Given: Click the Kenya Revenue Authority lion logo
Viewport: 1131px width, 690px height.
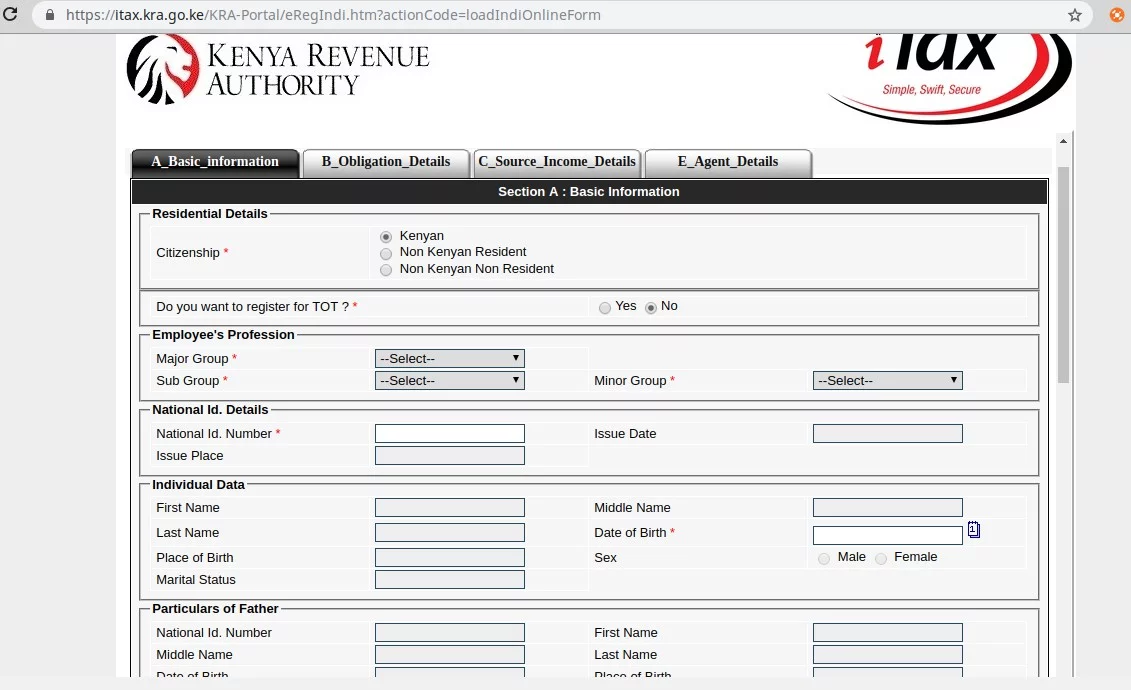Looking at the screenshot, I should tap(163, 69).
